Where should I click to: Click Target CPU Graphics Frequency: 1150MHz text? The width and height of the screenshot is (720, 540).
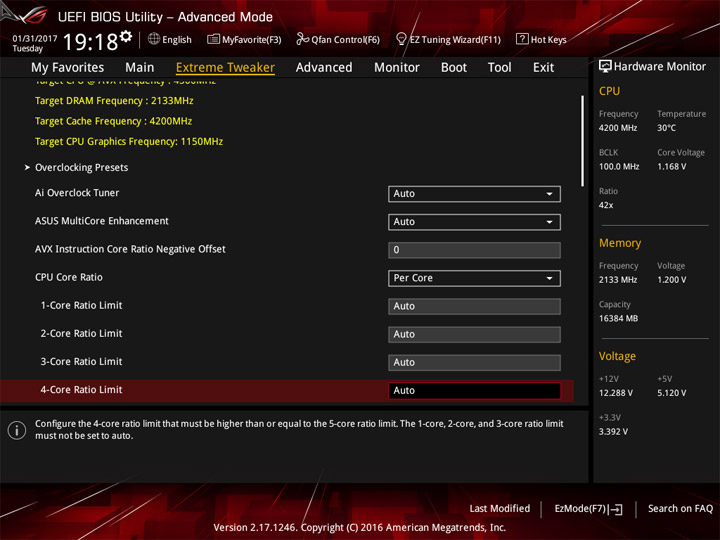pyautogui.click(x=129, y=141)
